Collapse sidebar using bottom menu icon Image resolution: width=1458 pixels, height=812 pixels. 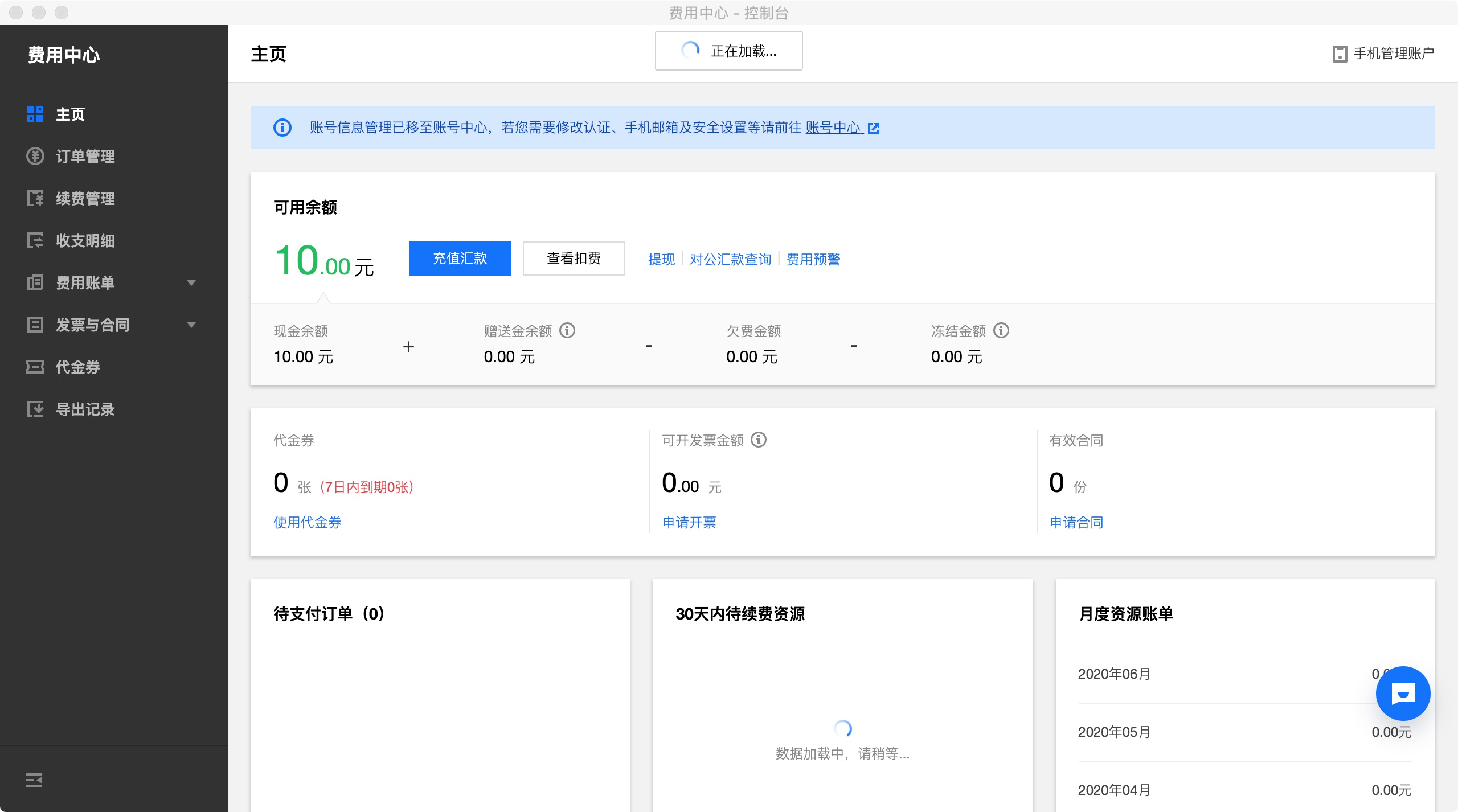tap(34, 780)
